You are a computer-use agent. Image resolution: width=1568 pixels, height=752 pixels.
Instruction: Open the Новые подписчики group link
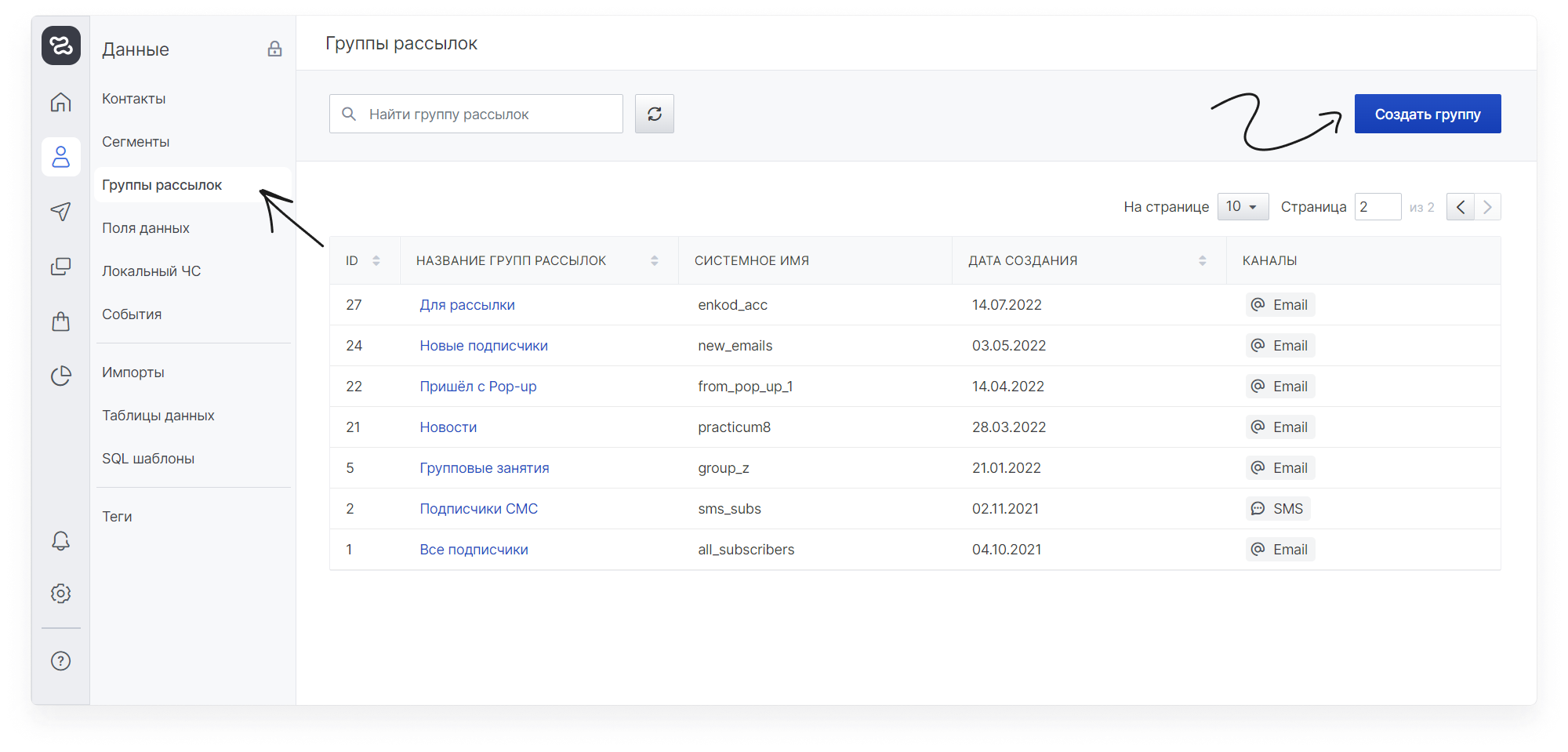pos(484,346)
